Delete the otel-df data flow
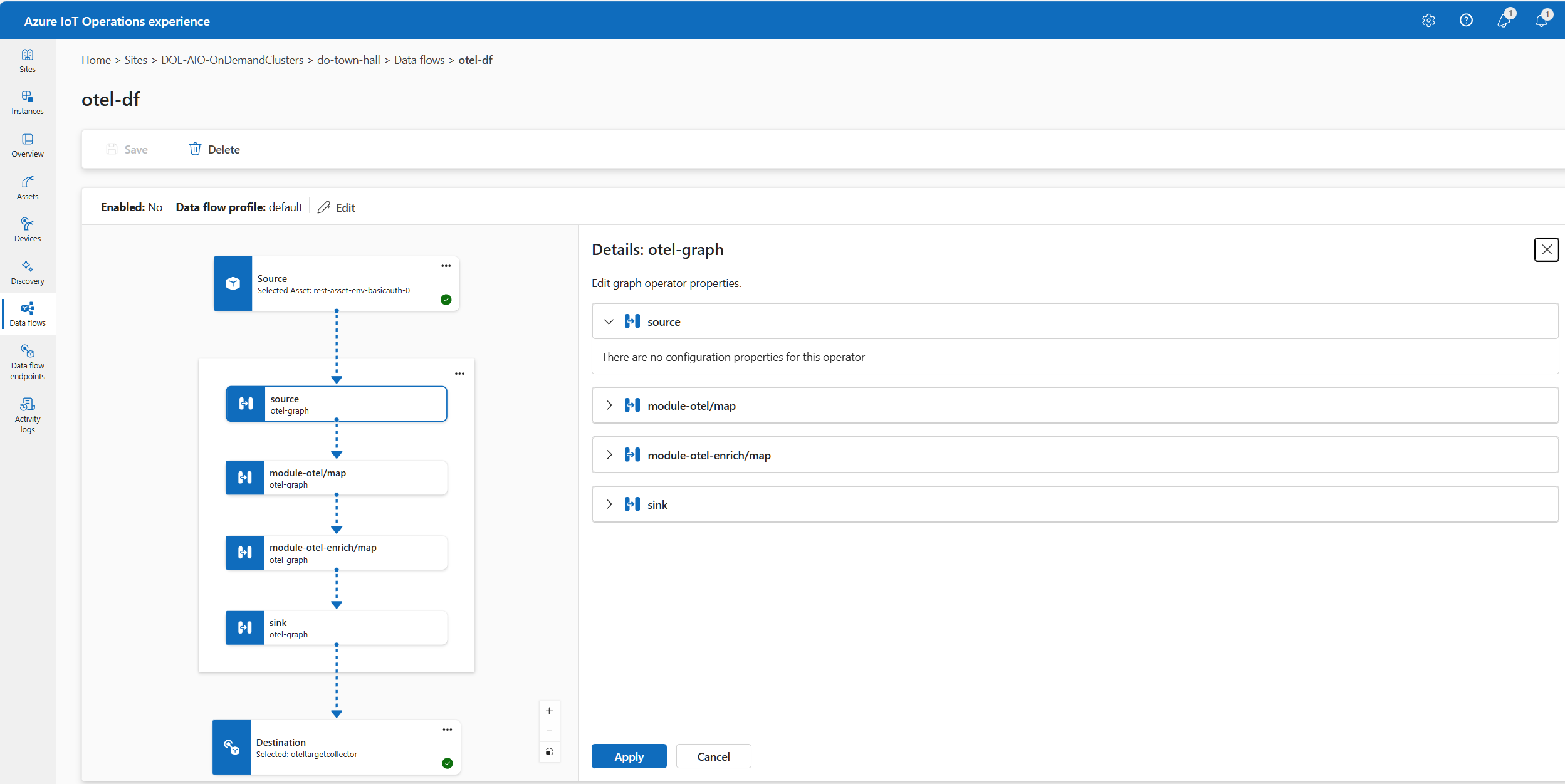This screenshot has height=784, width=1565. click(x=214, y=149)
